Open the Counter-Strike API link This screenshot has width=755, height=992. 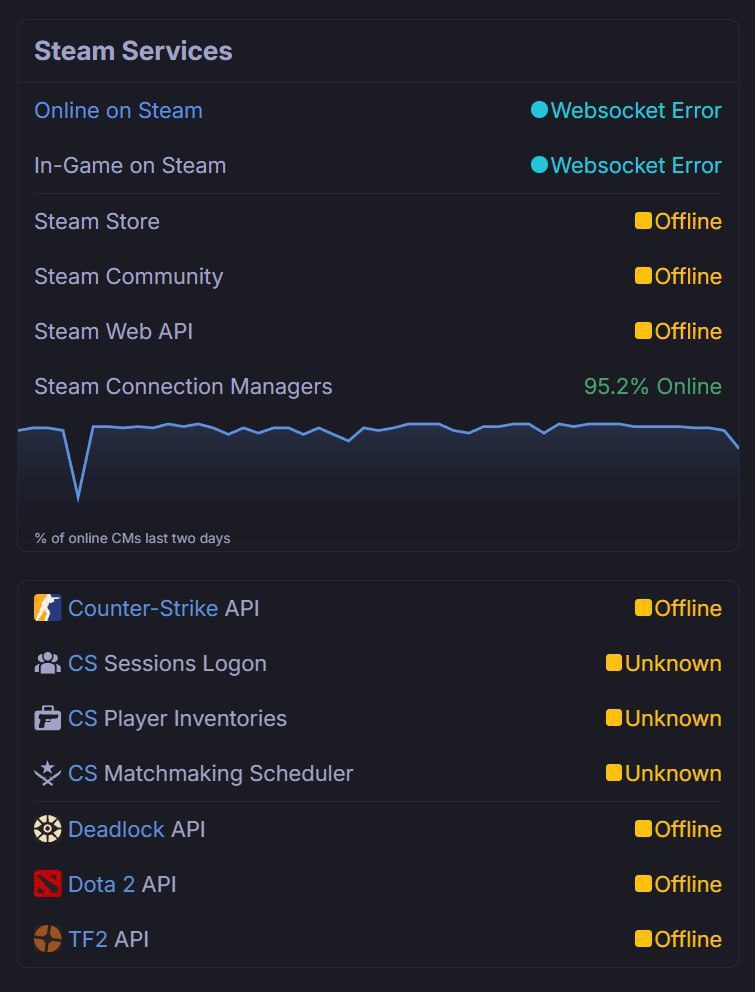coord(143,608)
